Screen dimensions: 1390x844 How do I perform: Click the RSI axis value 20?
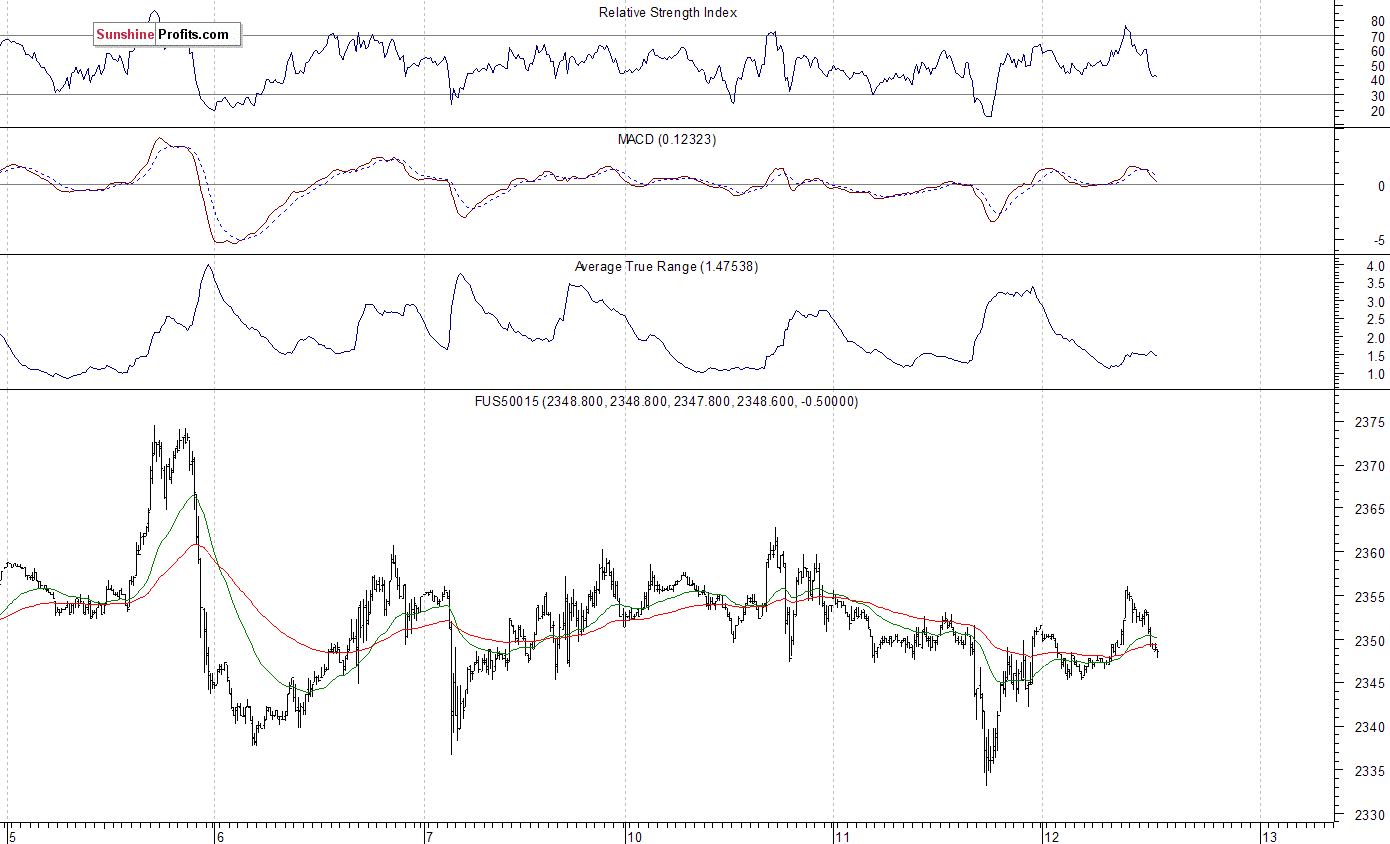[1378, 111]
